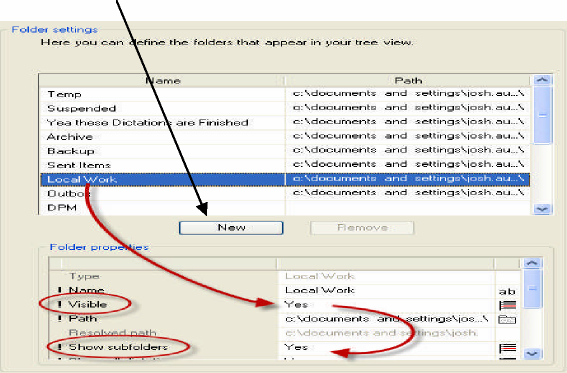This screenshot has height=373, width=567.
Task: Click the up arrow of folder list scrollbar
Action: [x=542, y=80]
